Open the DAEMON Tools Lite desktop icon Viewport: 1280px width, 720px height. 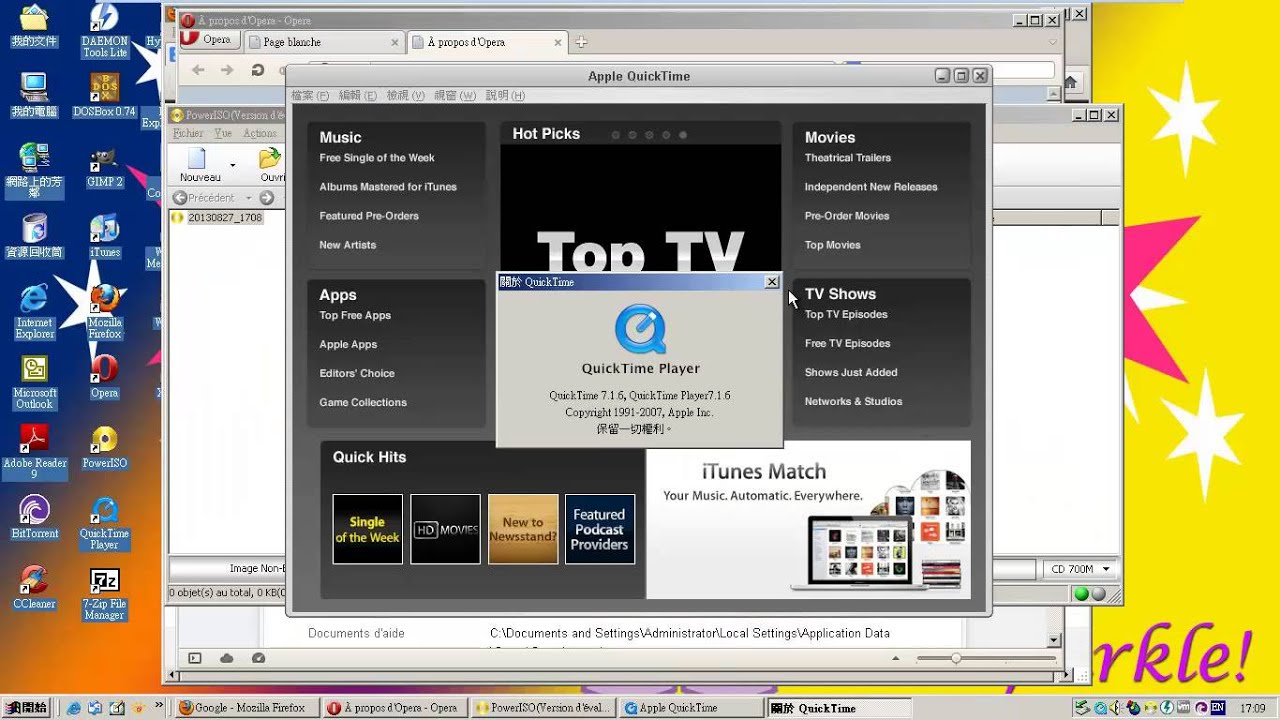(104, 30)
